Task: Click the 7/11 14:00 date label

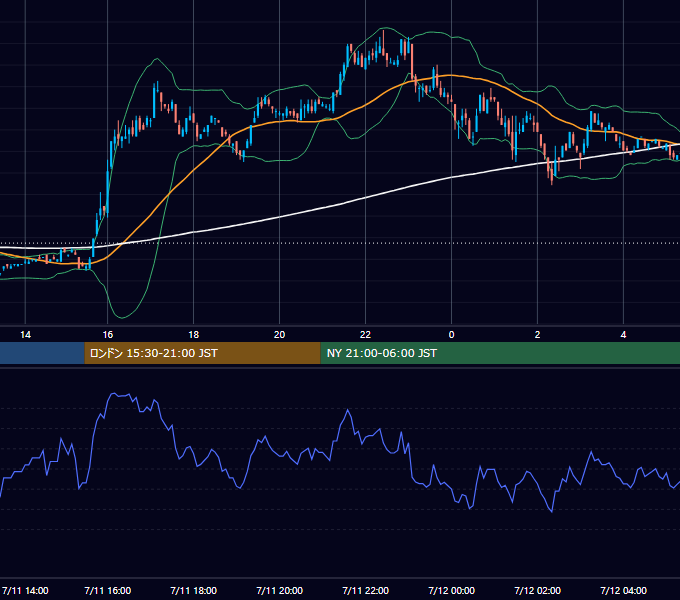Action: pyautogui.click(x=25, y=590)
